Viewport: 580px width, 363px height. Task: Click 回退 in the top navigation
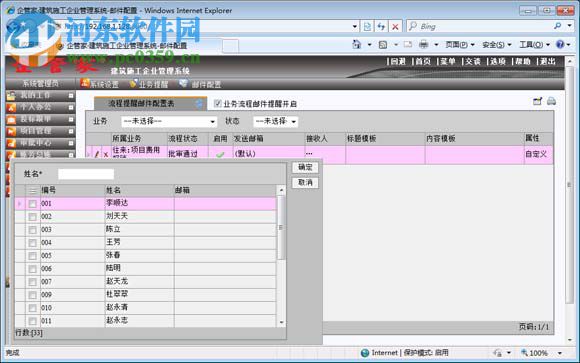[398, 61]
